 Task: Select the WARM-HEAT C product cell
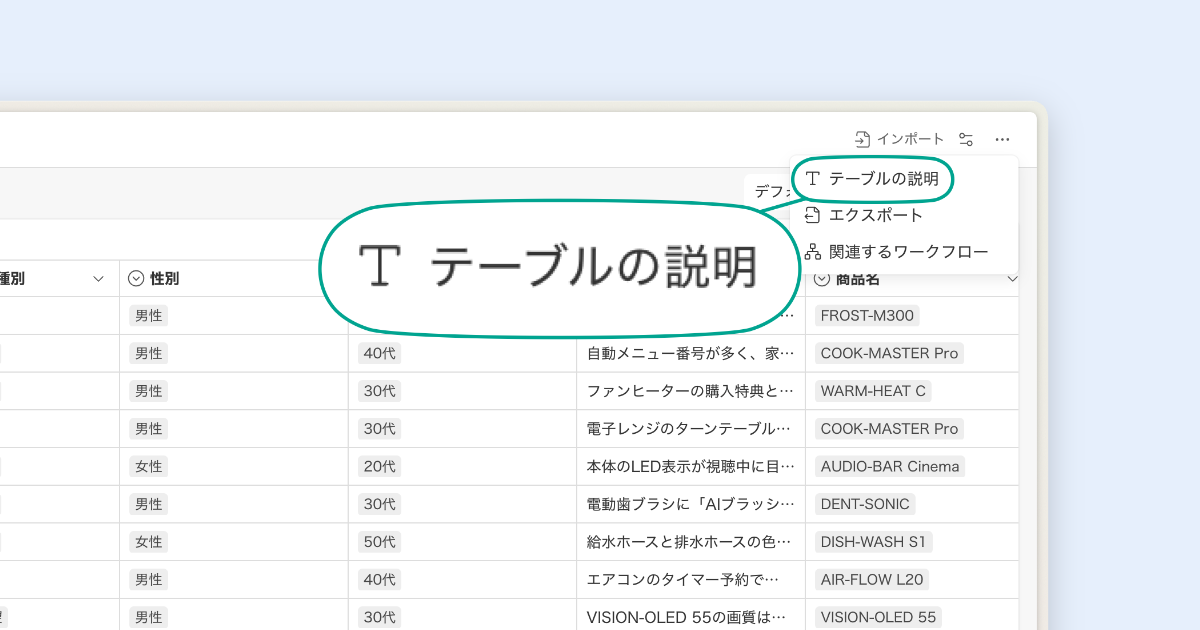(x=873, y=390)
